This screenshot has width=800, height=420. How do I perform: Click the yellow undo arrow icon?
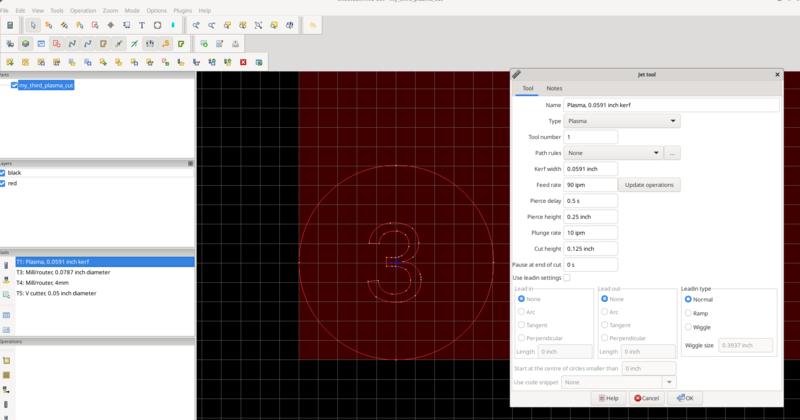312,25
